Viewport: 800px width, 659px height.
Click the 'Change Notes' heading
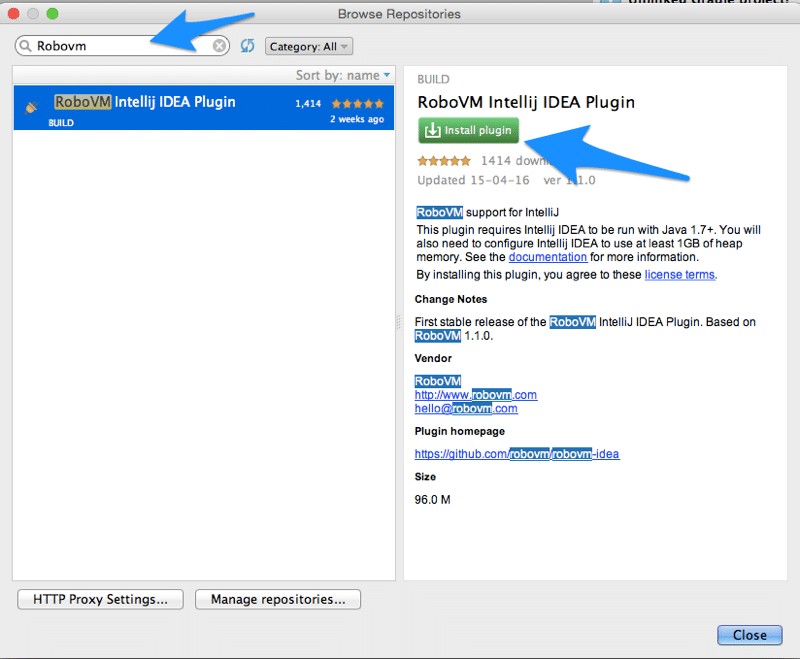coord(451,299)
